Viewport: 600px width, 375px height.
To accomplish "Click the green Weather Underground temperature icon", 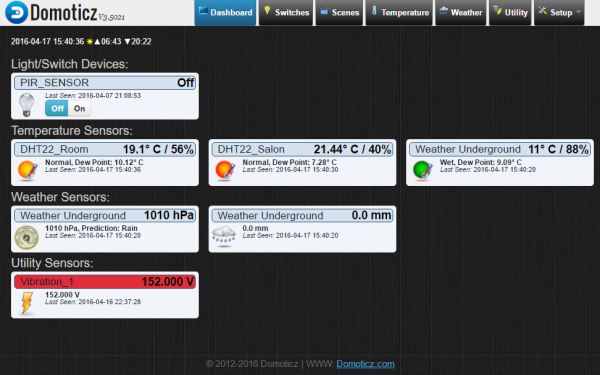I will [423, 170].
